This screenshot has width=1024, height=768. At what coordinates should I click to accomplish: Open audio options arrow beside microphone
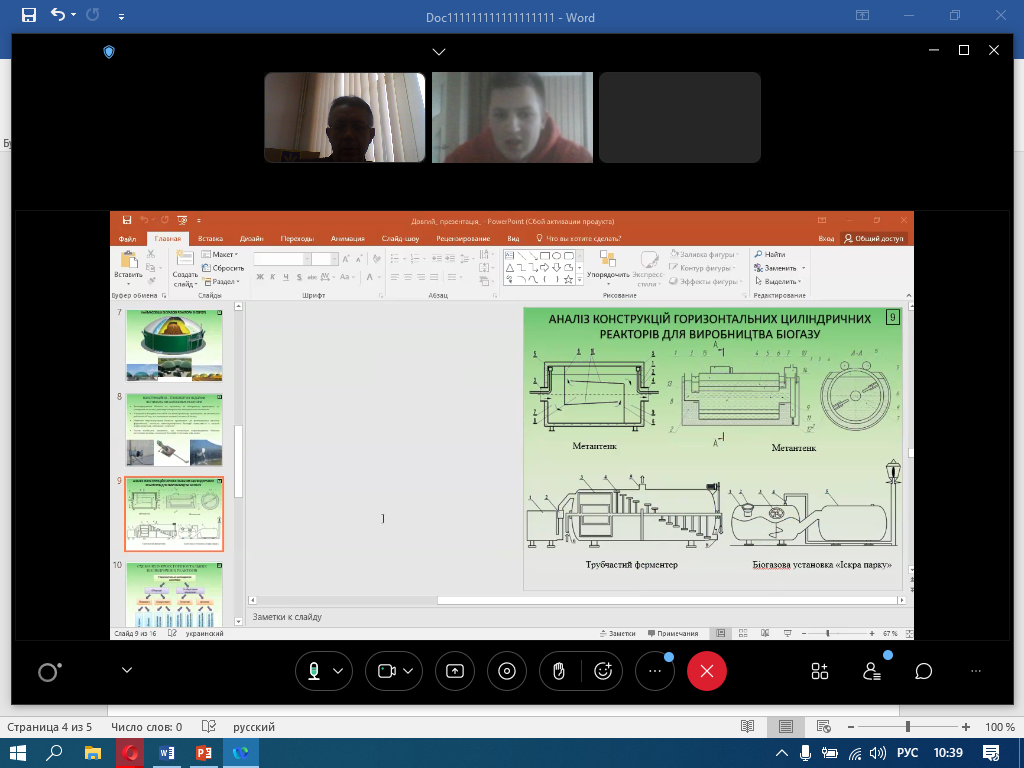pyautogui.click(x=338, y=671)
